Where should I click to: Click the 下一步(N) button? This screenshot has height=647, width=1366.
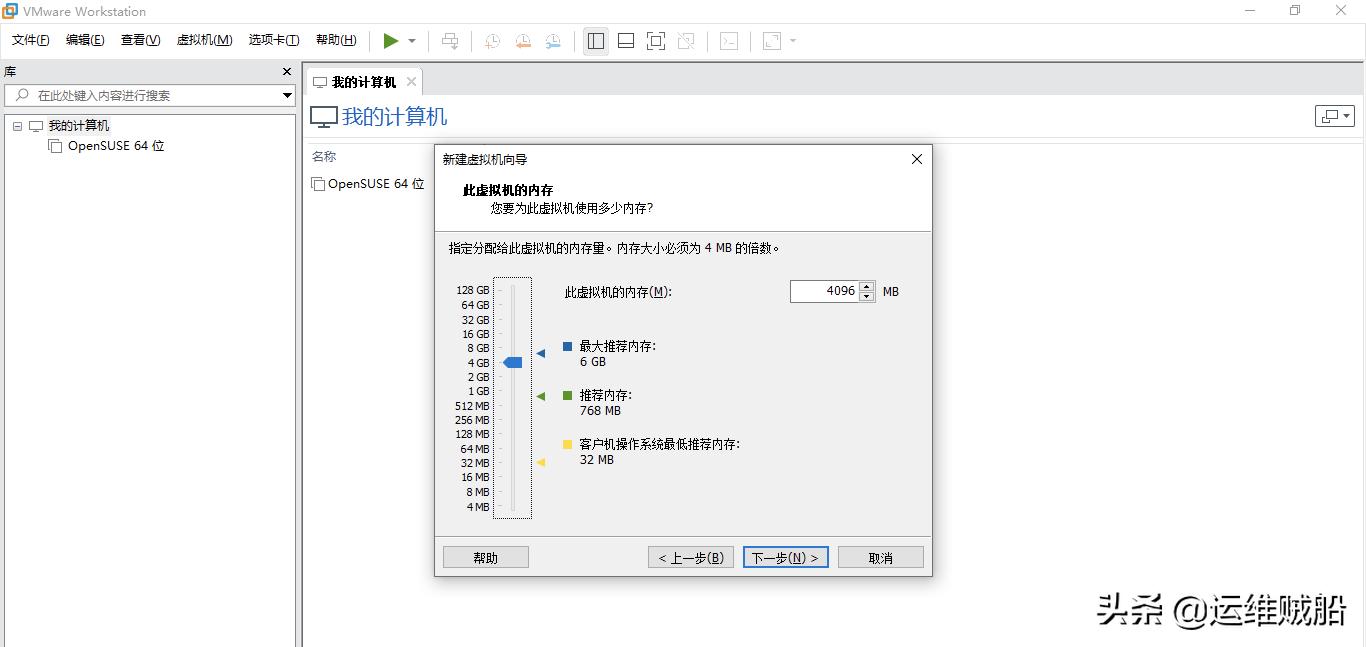(x=786, y=556)
